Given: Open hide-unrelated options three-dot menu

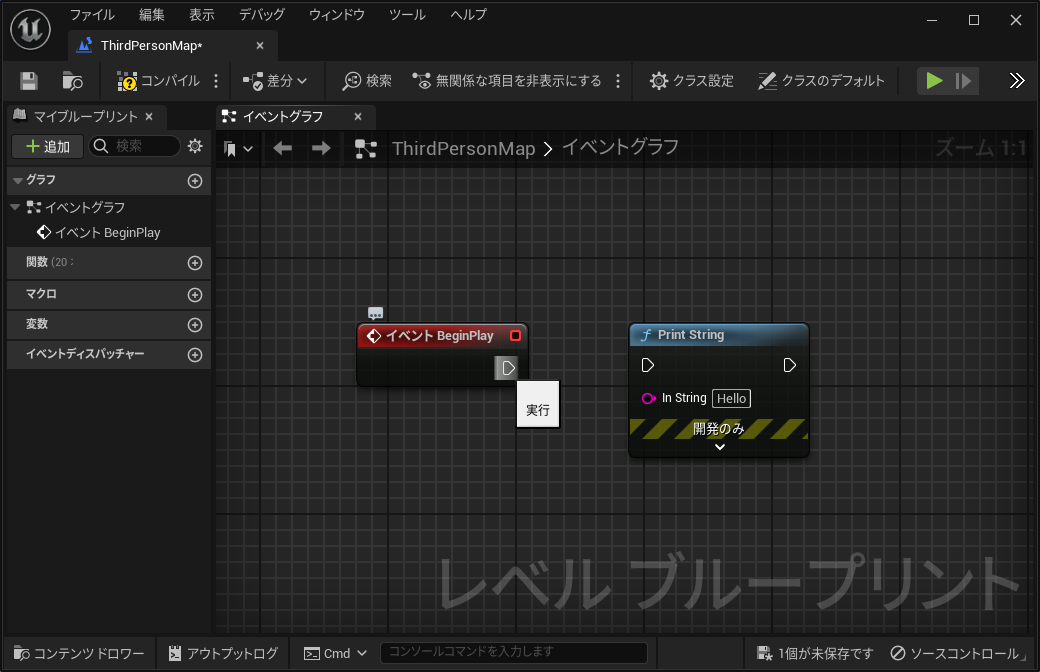Looking at the screenshot, I should (618, 81).
